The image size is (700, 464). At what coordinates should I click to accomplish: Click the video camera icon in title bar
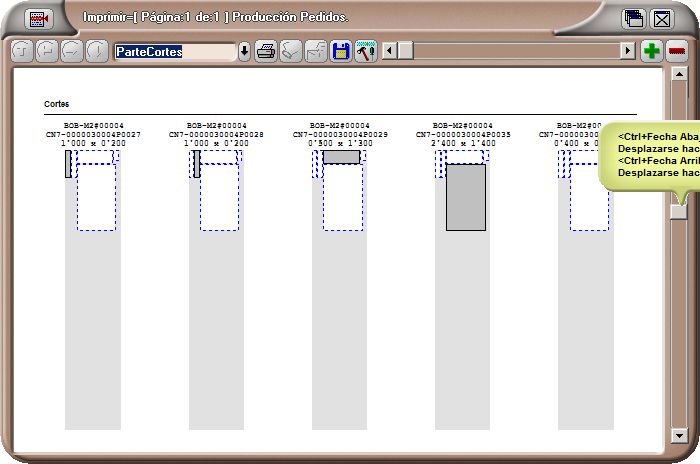39,18
